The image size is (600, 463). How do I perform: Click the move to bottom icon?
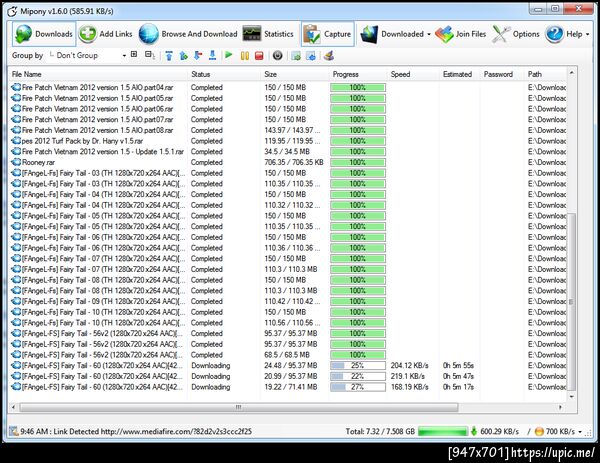pyautogui.click(x=212, y=56)
